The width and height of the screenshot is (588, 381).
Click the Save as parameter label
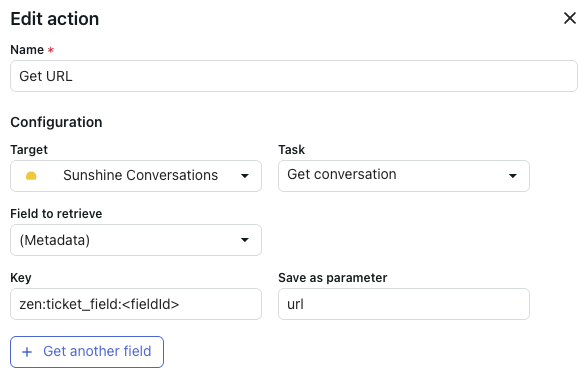[x=333, y=278]
